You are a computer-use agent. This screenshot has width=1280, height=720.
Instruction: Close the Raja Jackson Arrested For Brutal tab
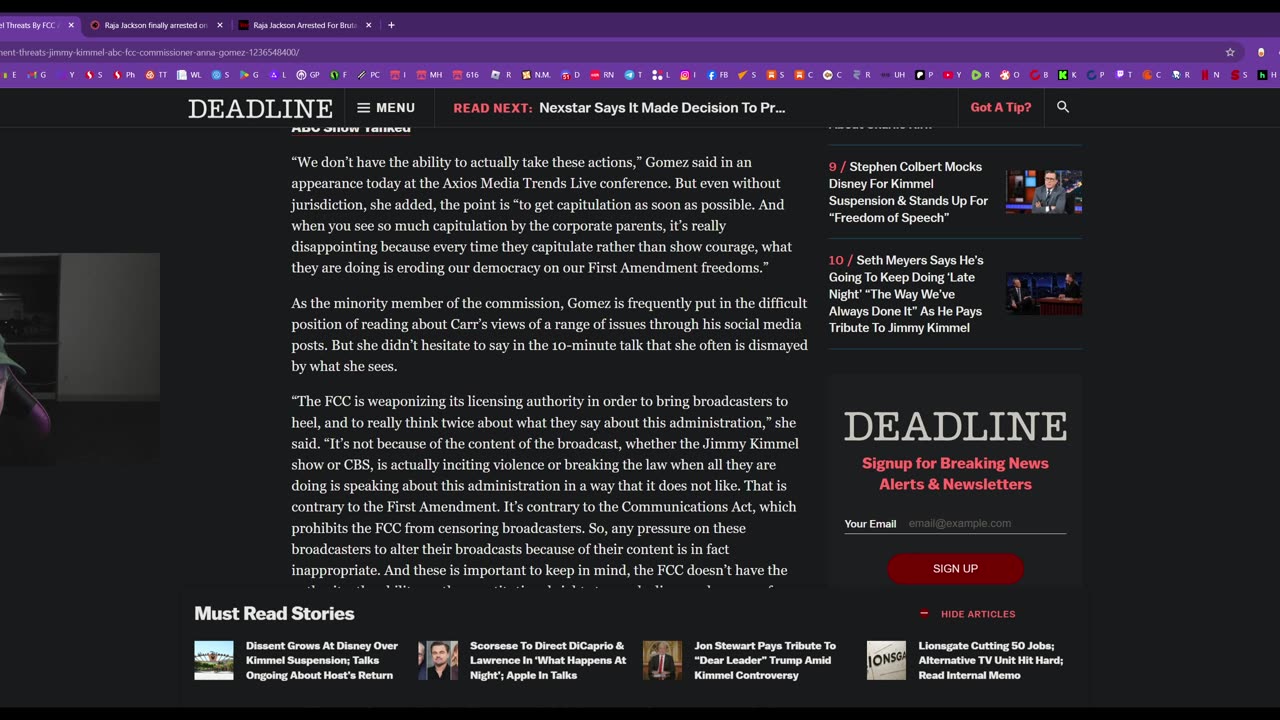pyautogui.click(x=368, y=25)
